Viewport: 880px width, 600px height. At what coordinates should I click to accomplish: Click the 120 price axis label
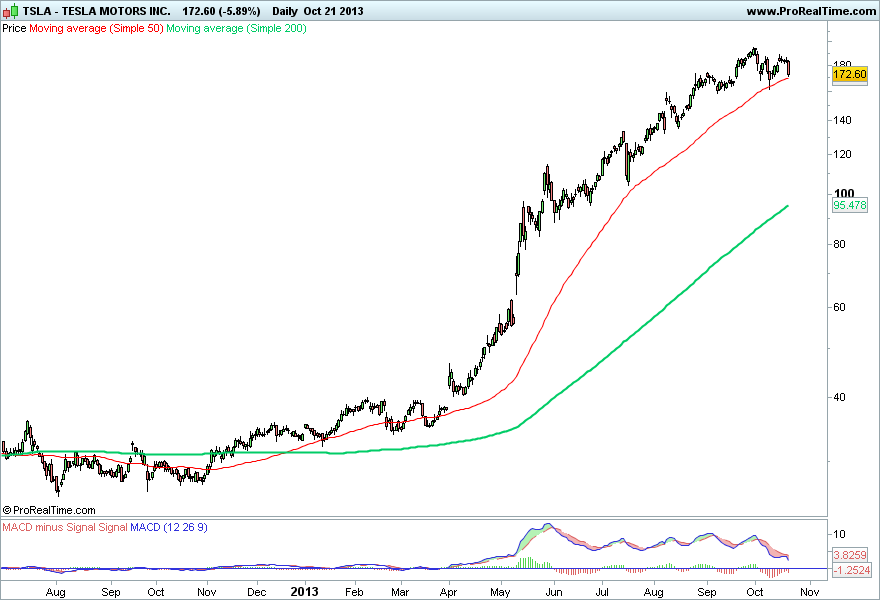click(x=842, y=154)
